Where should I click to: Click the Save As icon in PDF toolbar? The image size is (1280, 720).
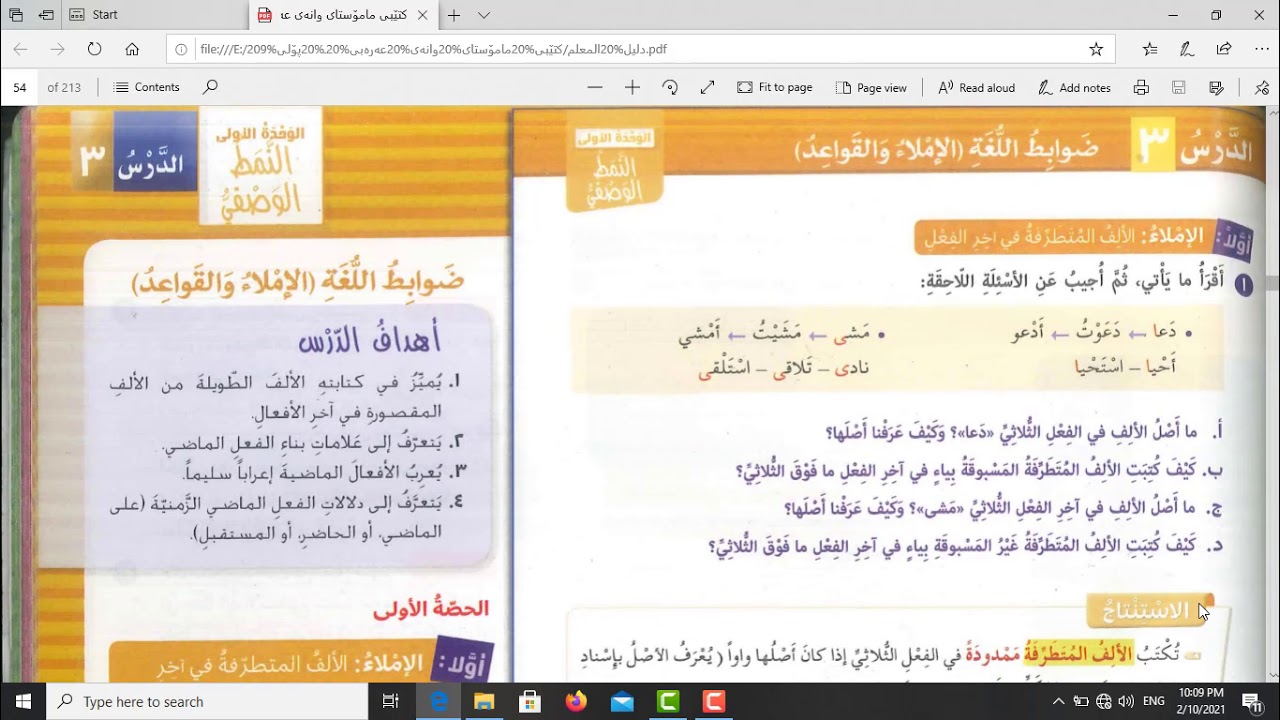click(1216, 87)
